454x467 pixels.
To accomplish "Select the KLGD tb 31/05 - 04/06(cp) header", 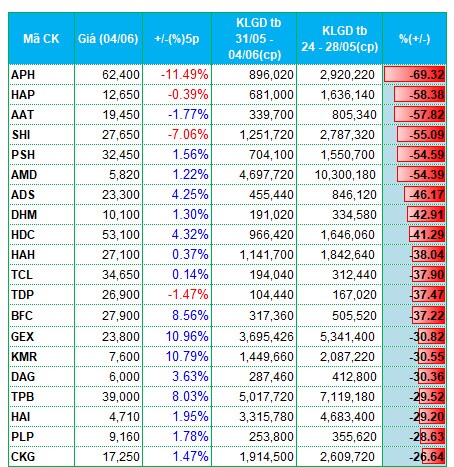I will coord(254,39).
